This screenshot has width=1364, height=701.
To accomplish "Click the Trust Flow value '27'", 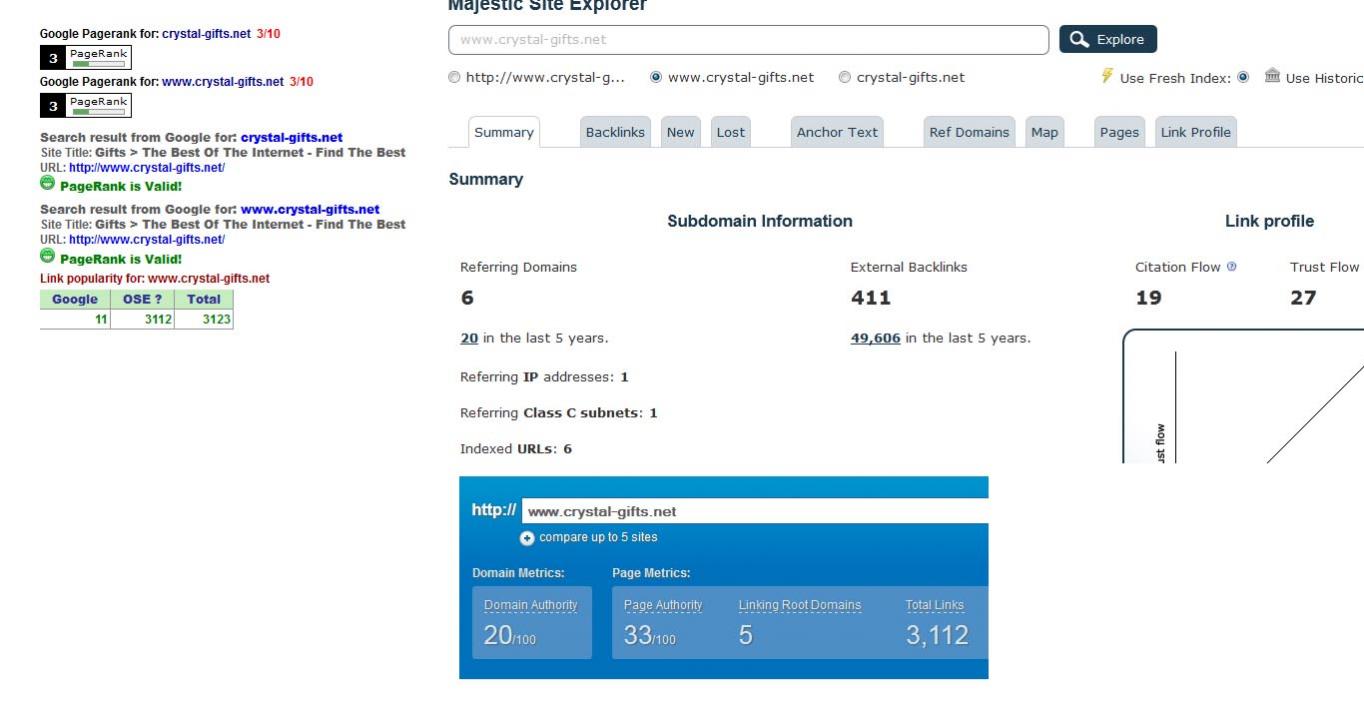I will pos(1303,298).
